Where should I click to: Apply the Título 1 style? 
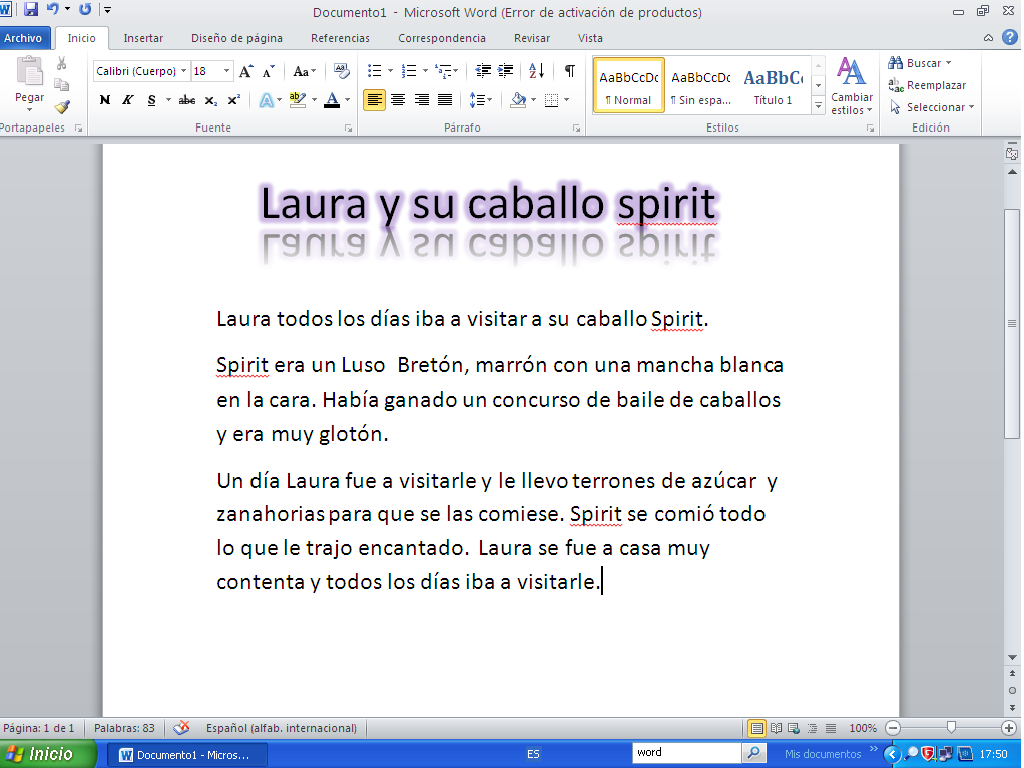click(x=773, y=86)
